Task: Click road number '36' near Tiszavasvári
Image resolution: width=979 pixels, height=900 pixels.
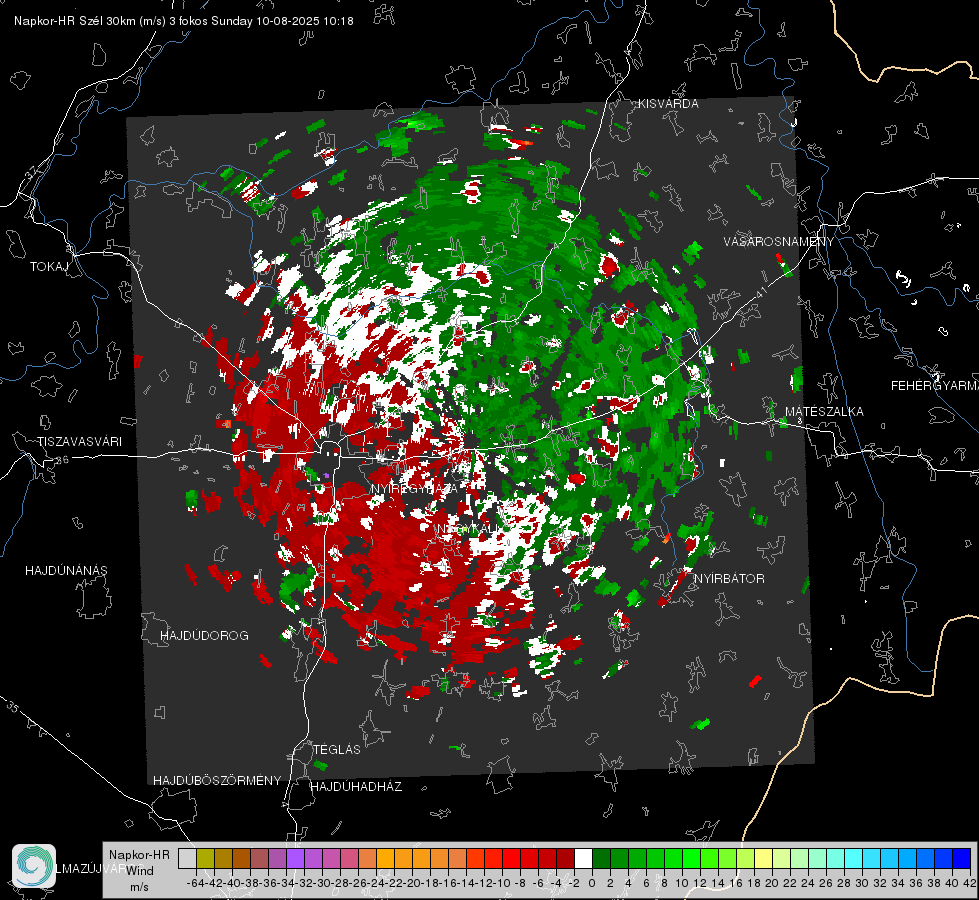Action: tap(62, 460)
